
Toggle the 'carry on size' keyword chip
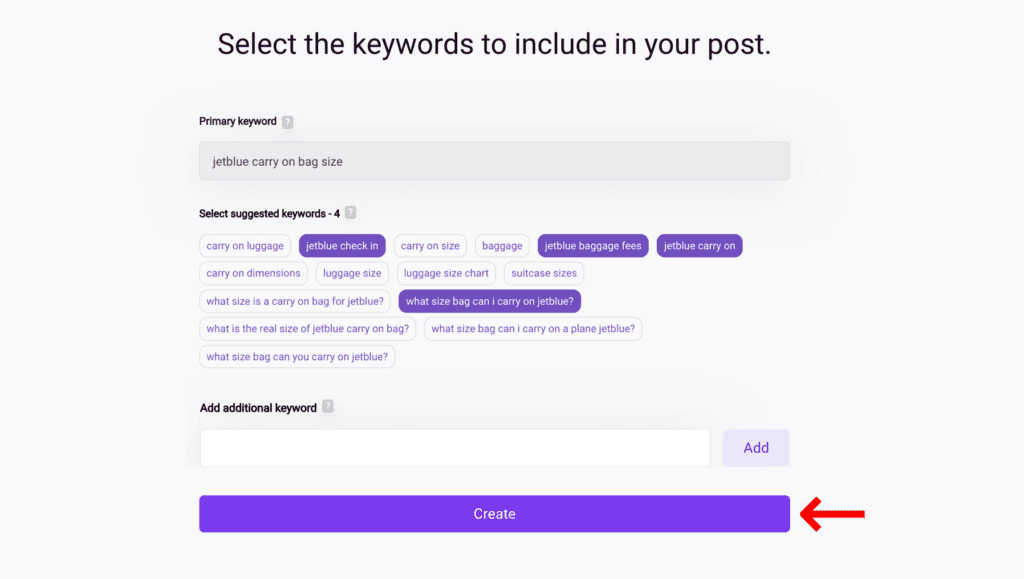(x=430, y=246)
